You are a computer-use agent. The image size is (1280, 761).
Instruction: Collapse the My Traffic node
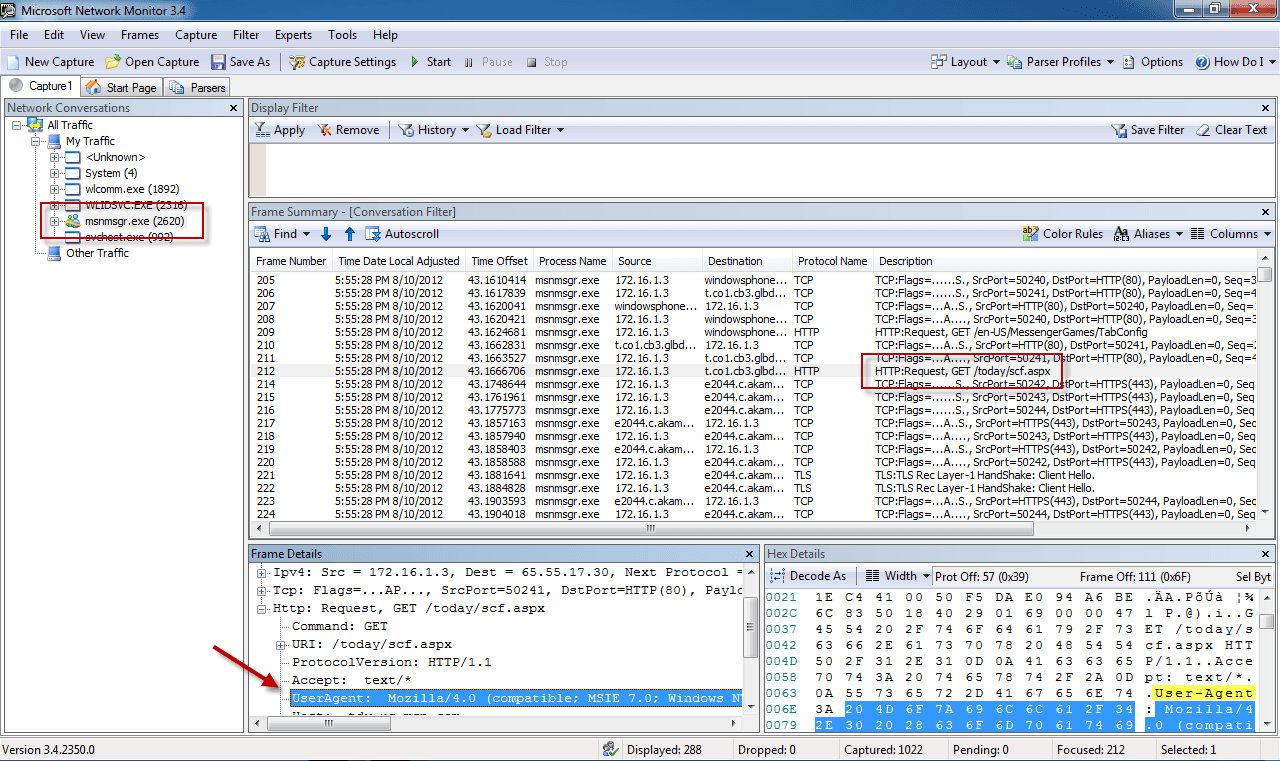click(36, 141)
